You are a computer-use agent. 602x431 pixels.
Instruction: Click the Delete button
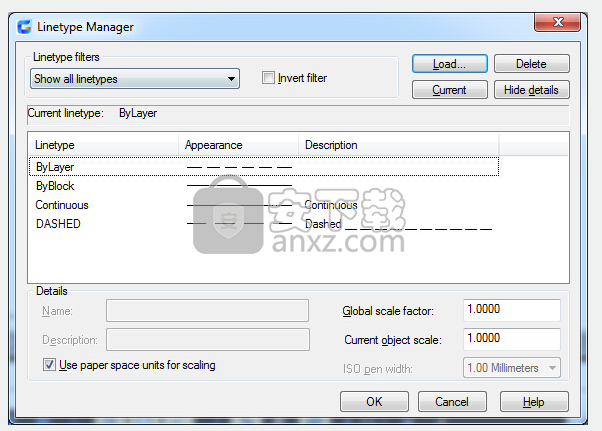pyautogui.click(x=531, y=64)
